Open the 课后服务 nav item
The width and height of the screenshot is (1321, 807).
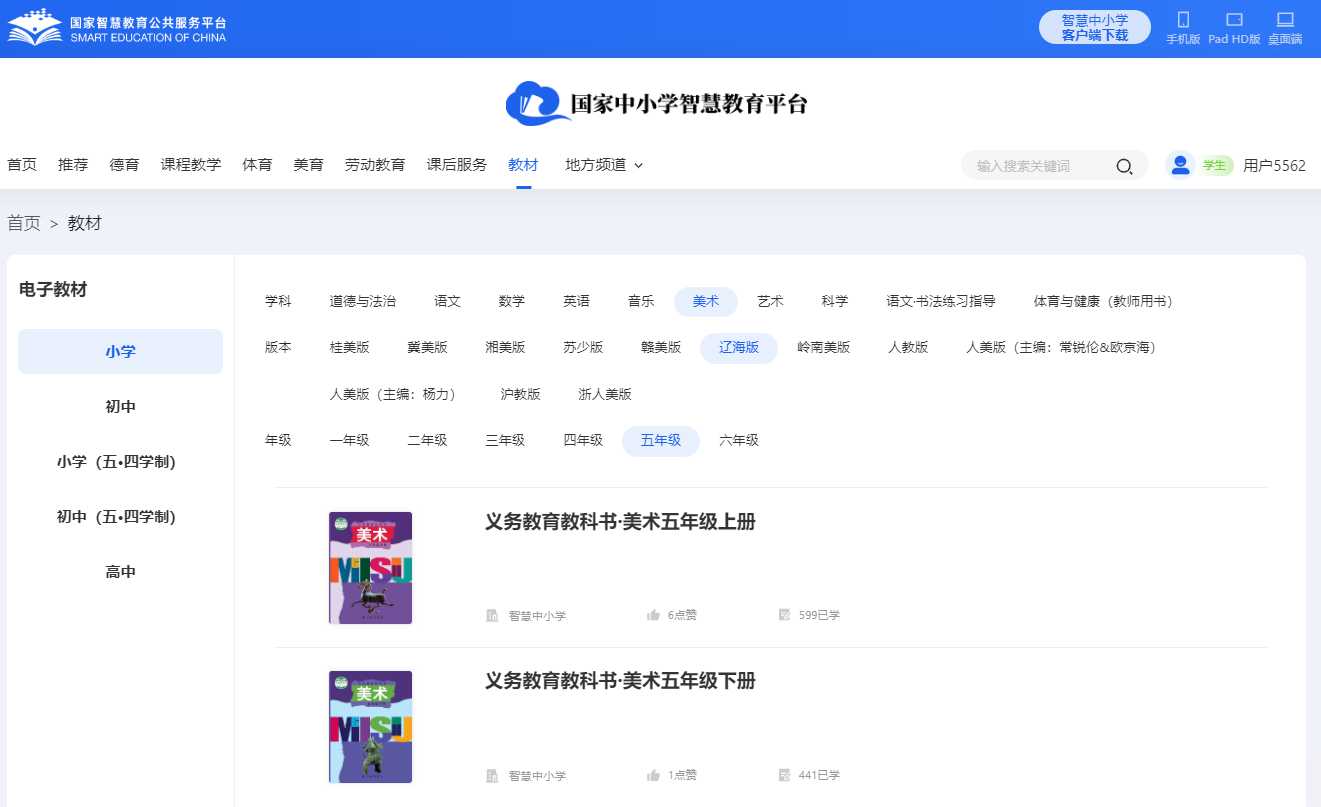point(457,165)
